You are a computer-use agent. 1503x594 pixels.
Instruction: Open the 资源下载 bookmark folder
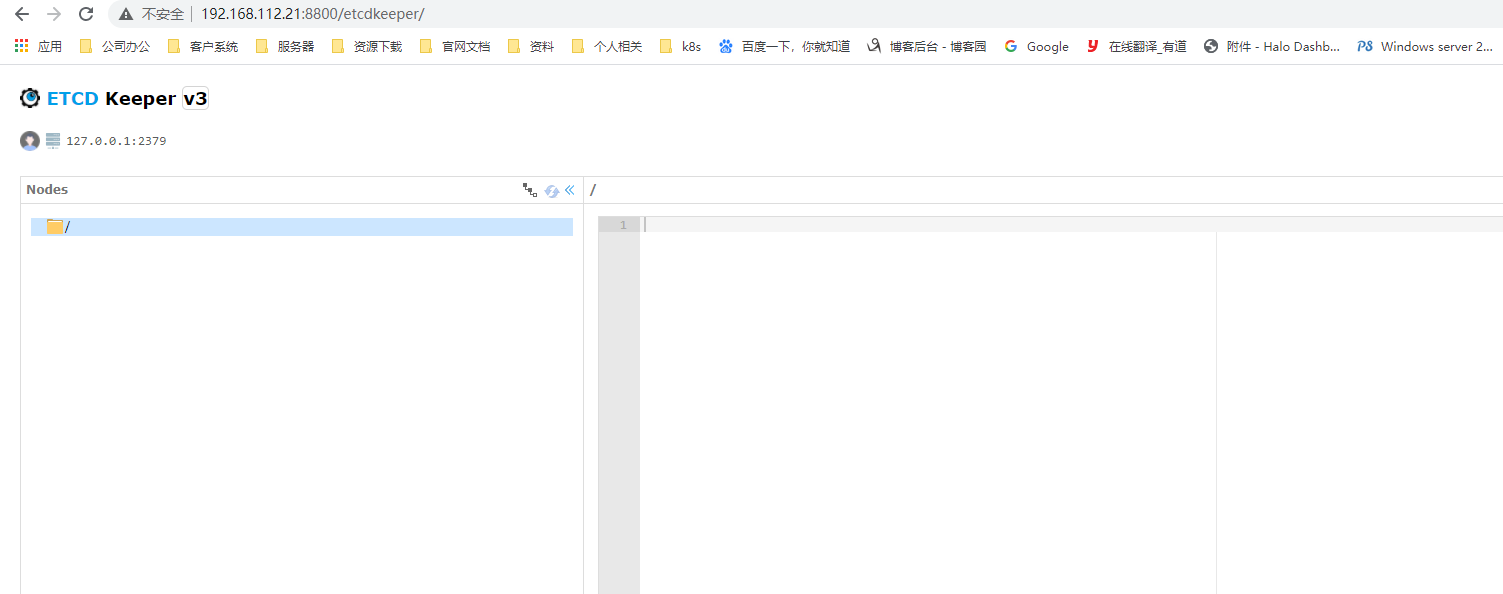pos(367,46)
